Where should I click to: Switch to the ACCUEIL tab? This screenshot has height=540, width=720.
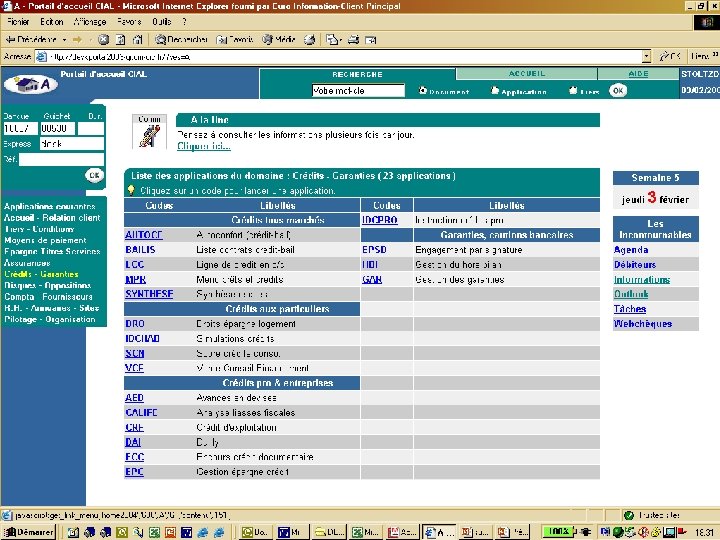(527, 74)
